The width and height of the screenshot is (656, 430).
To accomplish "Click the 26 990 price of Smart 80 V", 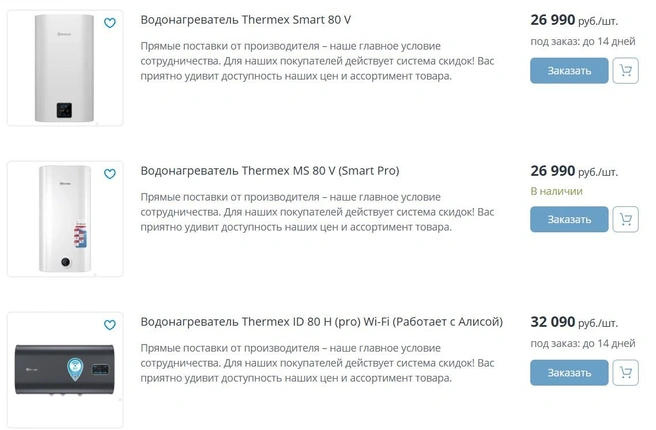I will click(553, 20).
